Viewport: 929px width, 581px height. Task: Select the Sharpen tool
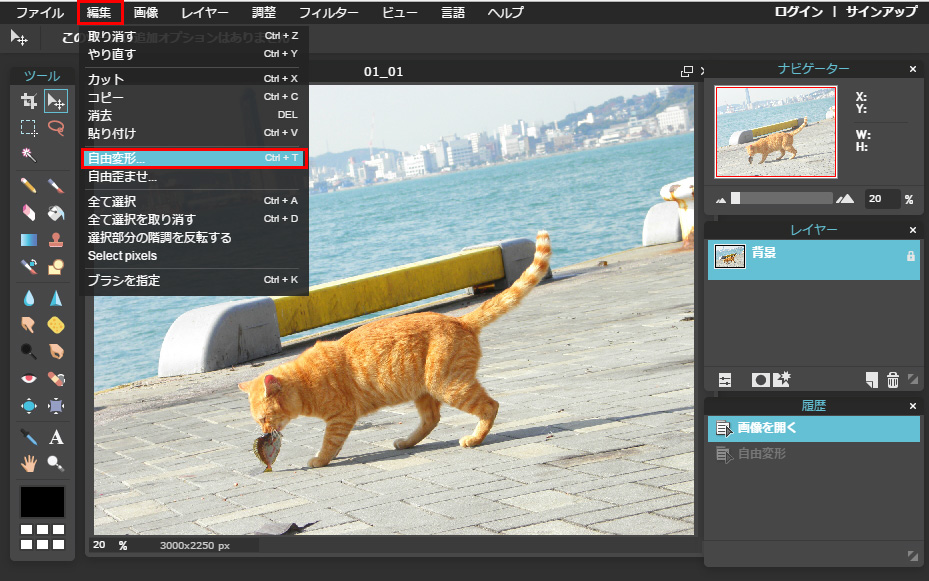tap(56, 298)
